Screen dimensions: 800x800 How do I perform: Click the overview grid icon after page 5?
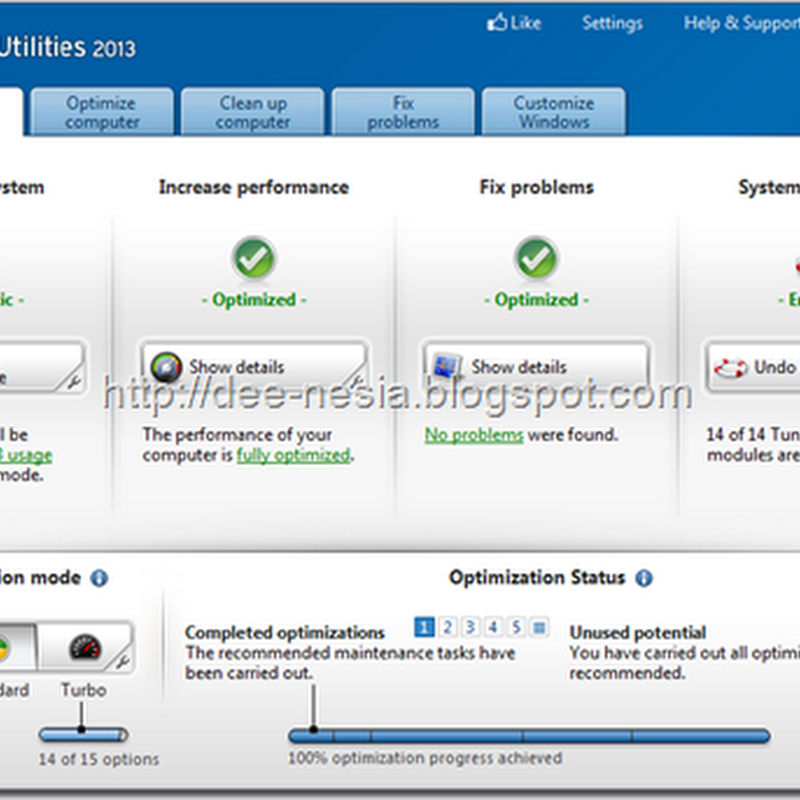539,627
